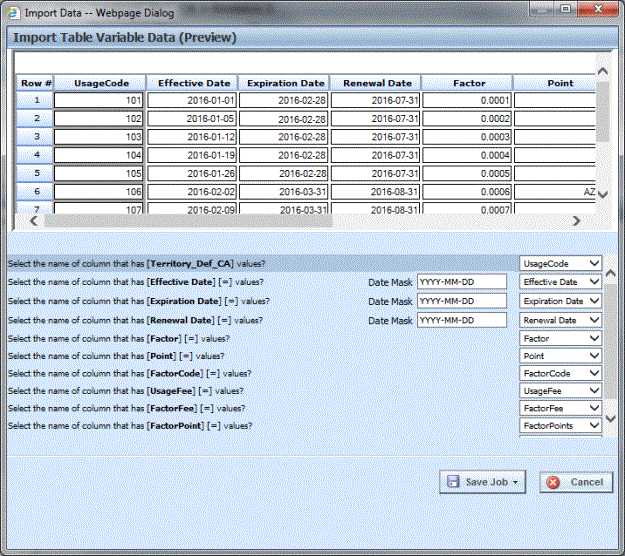Screen dimensions: 625x556
Task: Click Expiration Date's Date Mask field
Action: click(x=462, y=301)
